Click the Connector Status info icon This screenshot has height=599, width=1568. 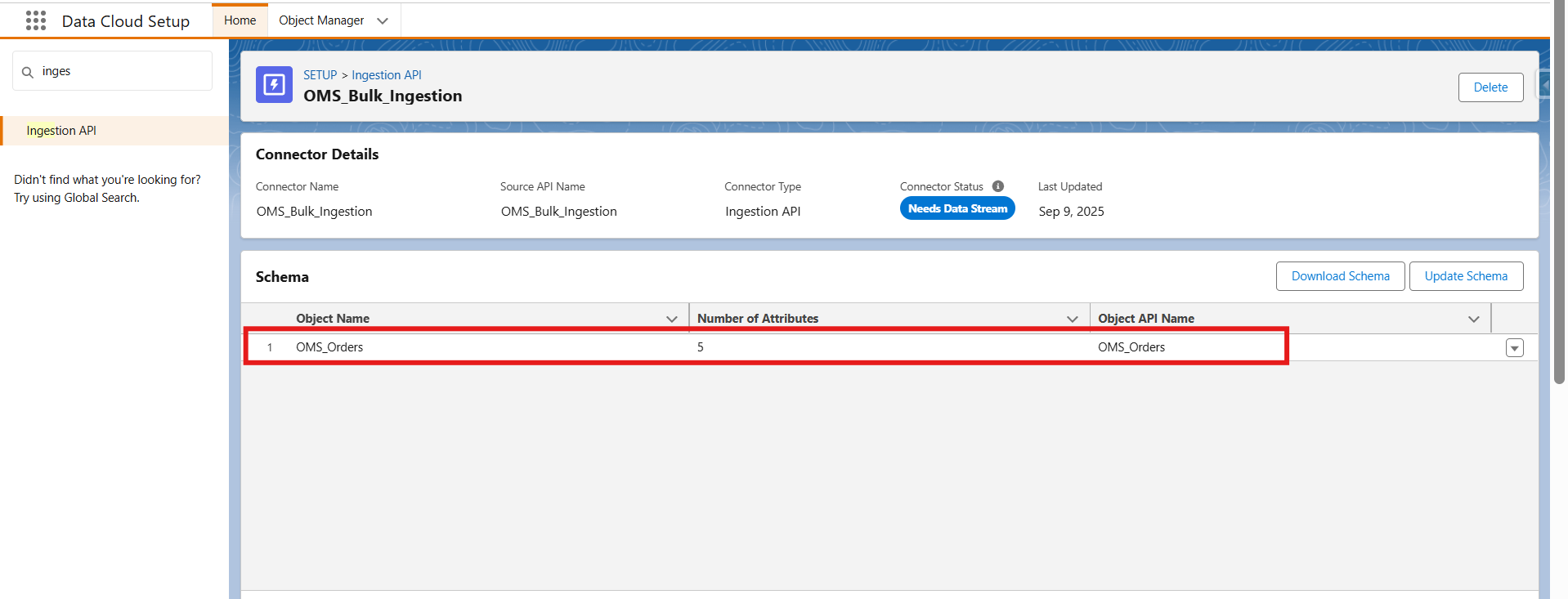[998, 186]
